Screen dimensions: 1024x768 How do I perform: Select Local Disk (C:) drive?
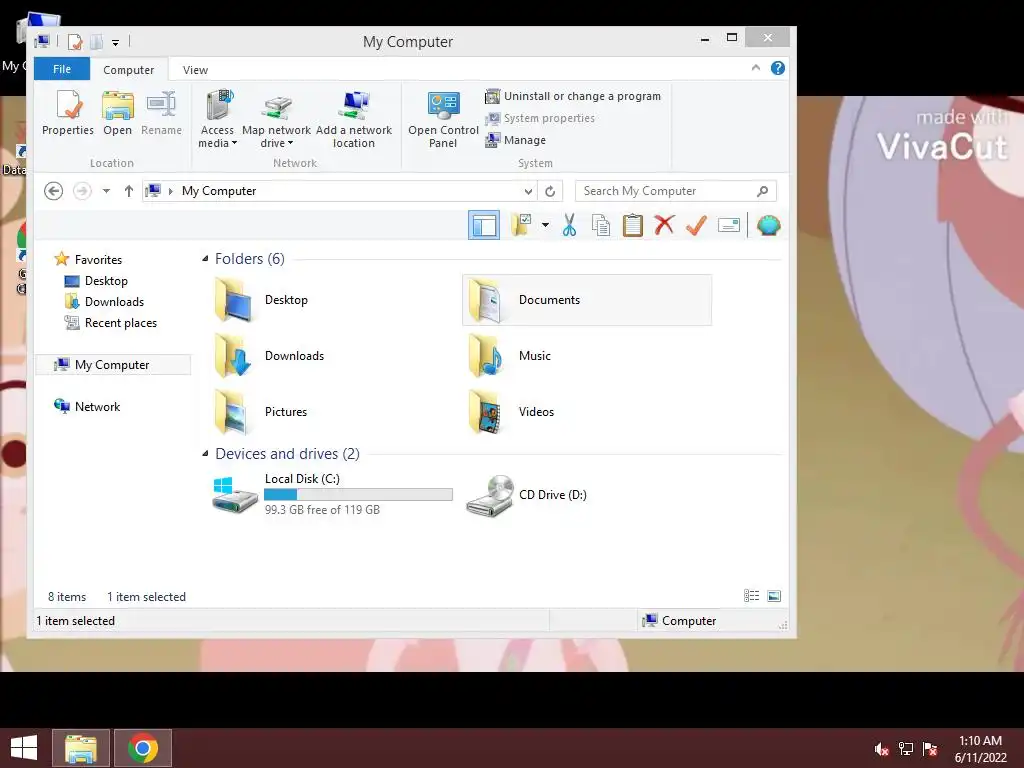[332, 494]
